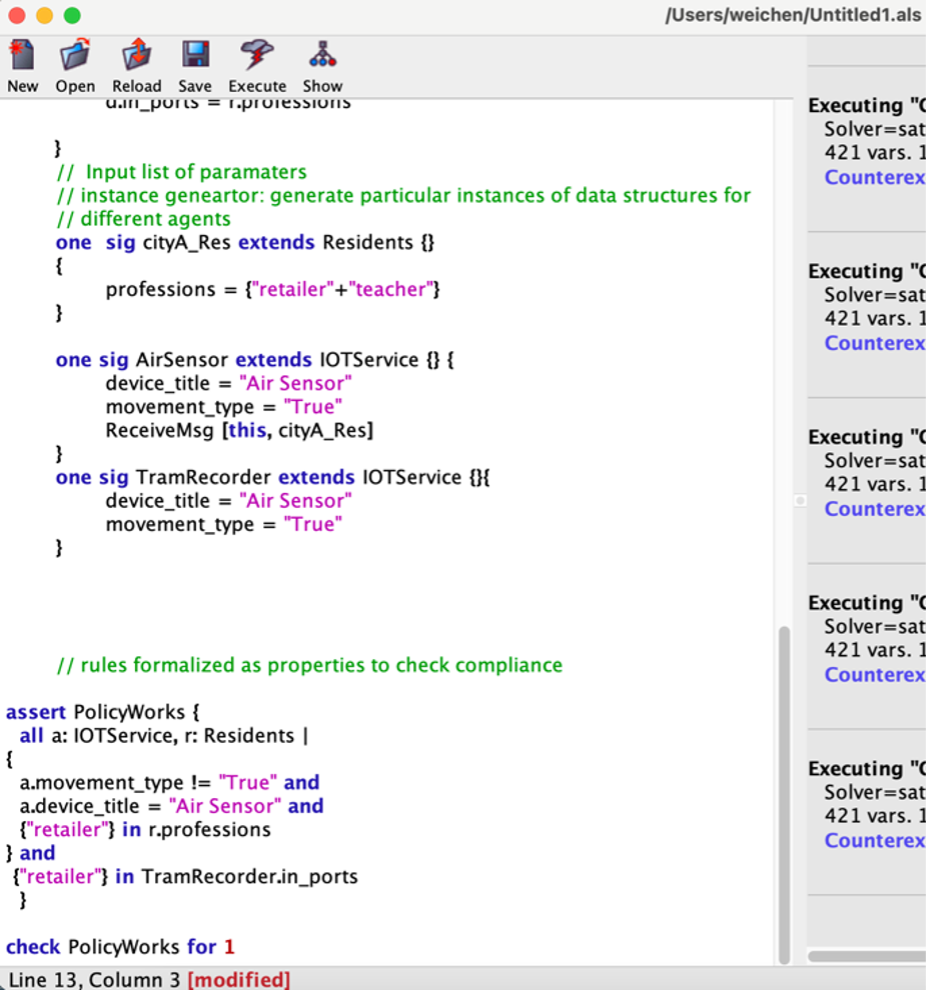Minimize the window using the yellow button

click(44, 16)
